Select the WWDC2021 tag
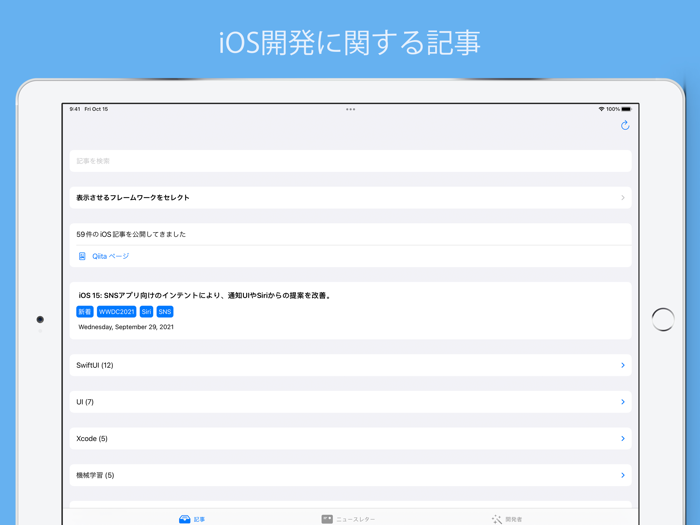The image size is (700, 525). pyautogui.click(x=117, y=312)
